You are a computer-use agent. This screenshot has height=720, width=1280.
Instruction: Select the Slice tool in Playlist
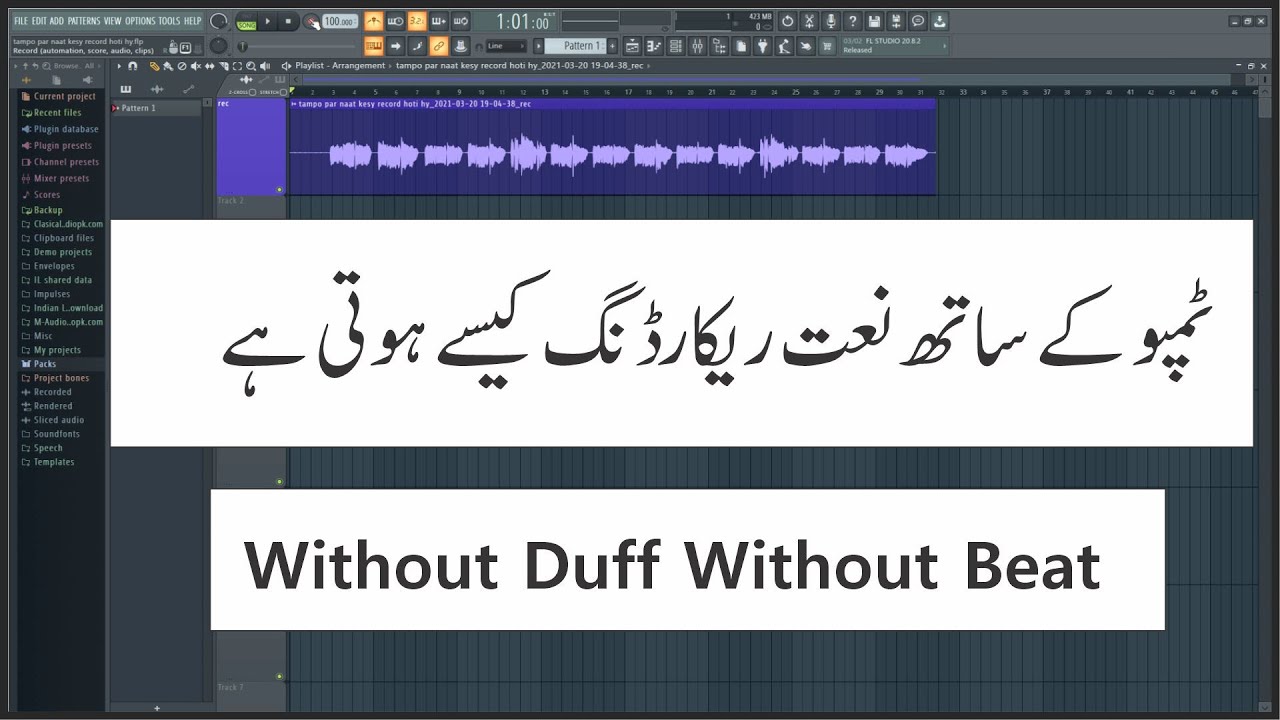(224, 66)
